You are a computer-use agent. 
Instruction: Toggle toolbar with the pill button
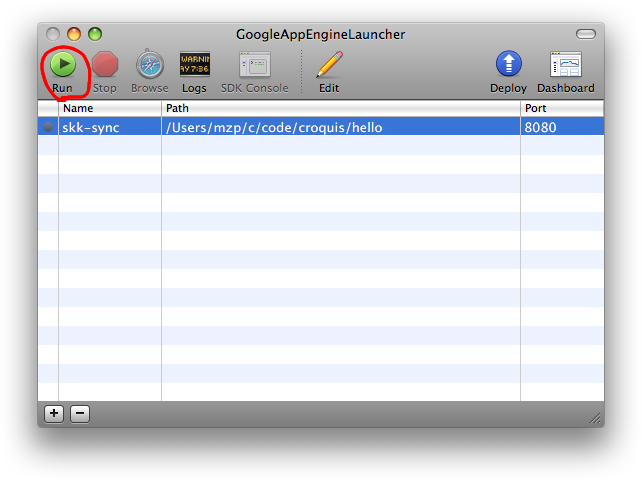click(x=586, y=34)
